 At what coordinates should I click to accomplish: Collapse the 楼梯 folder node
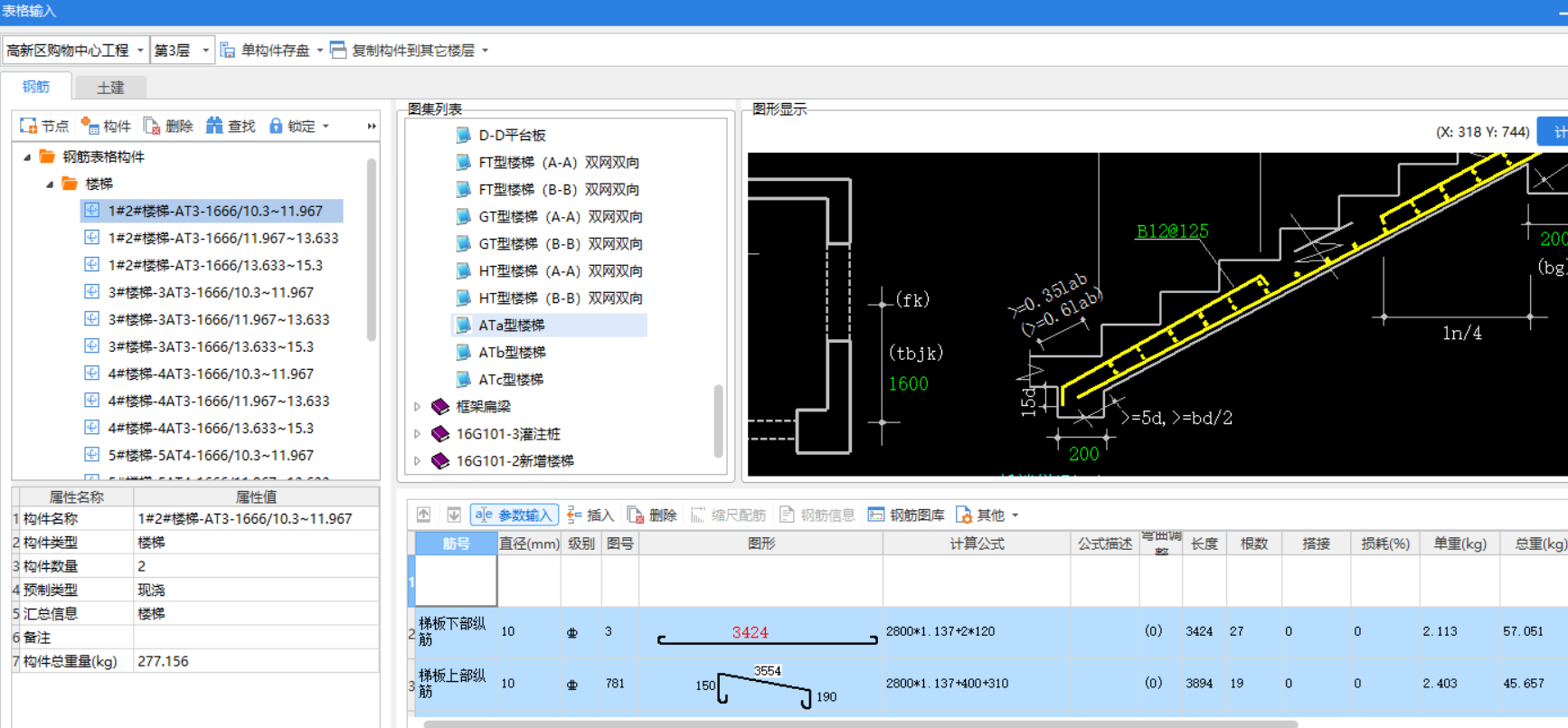click(50, 184)
